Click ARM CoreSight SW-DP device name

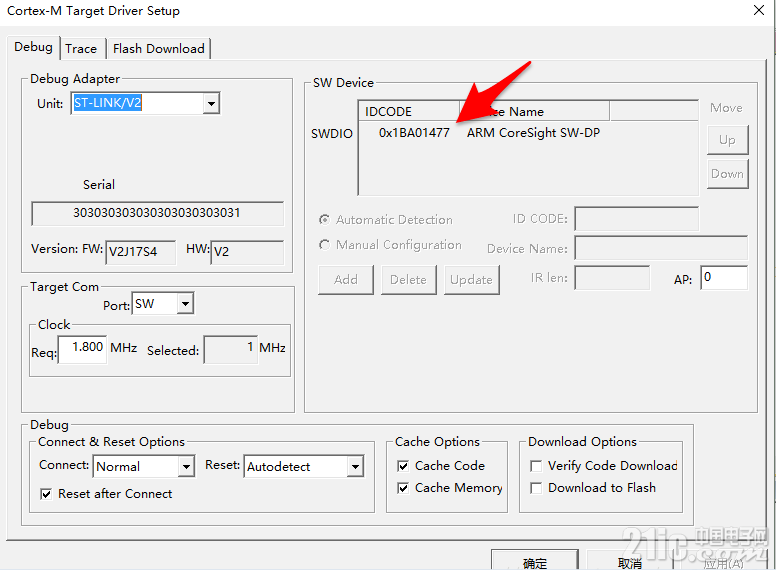[533, 133]
